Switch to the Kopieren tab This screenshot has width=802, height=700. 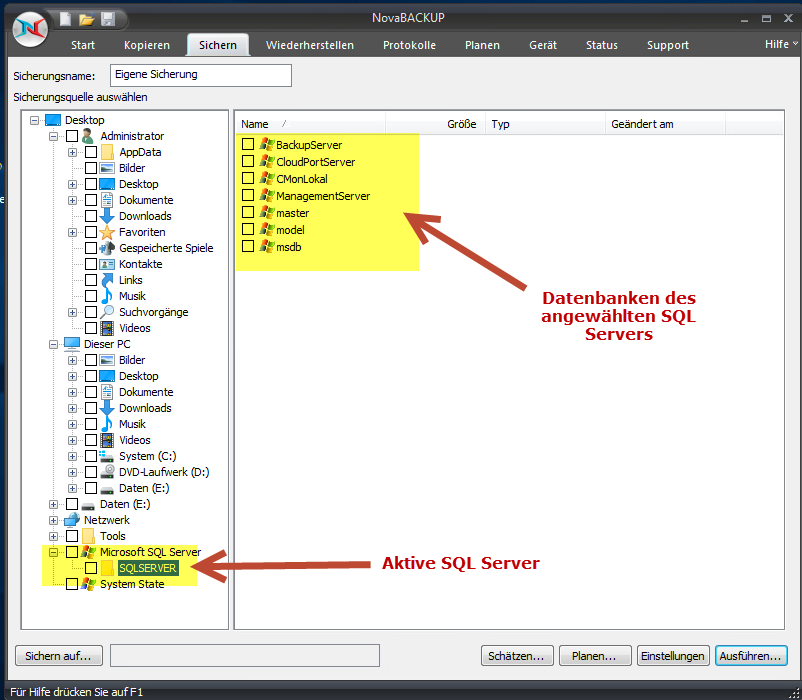click(x=147, y=45)
